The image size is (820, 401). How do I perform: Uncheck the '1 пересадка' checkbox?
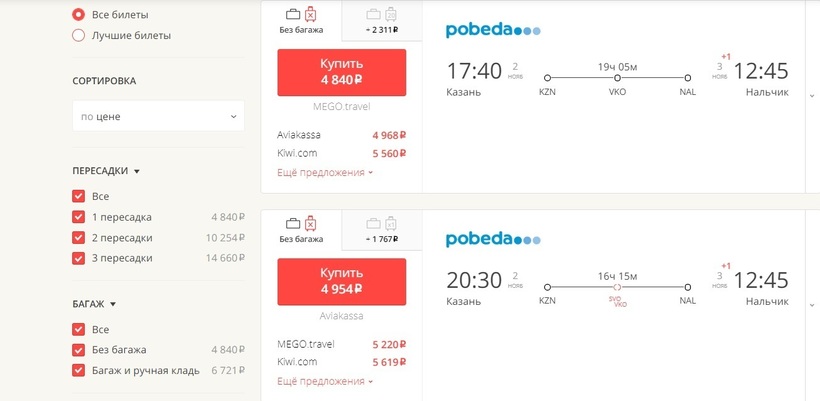coord(79,217)
